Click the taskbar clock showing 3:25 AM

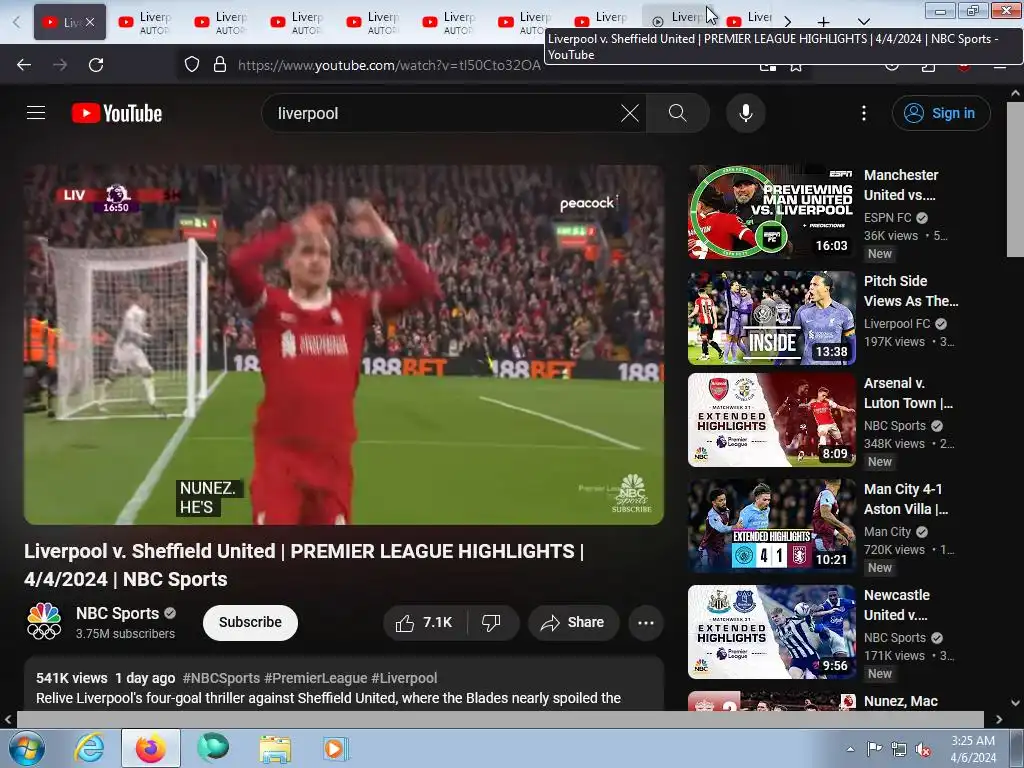(x=973, y=749)
